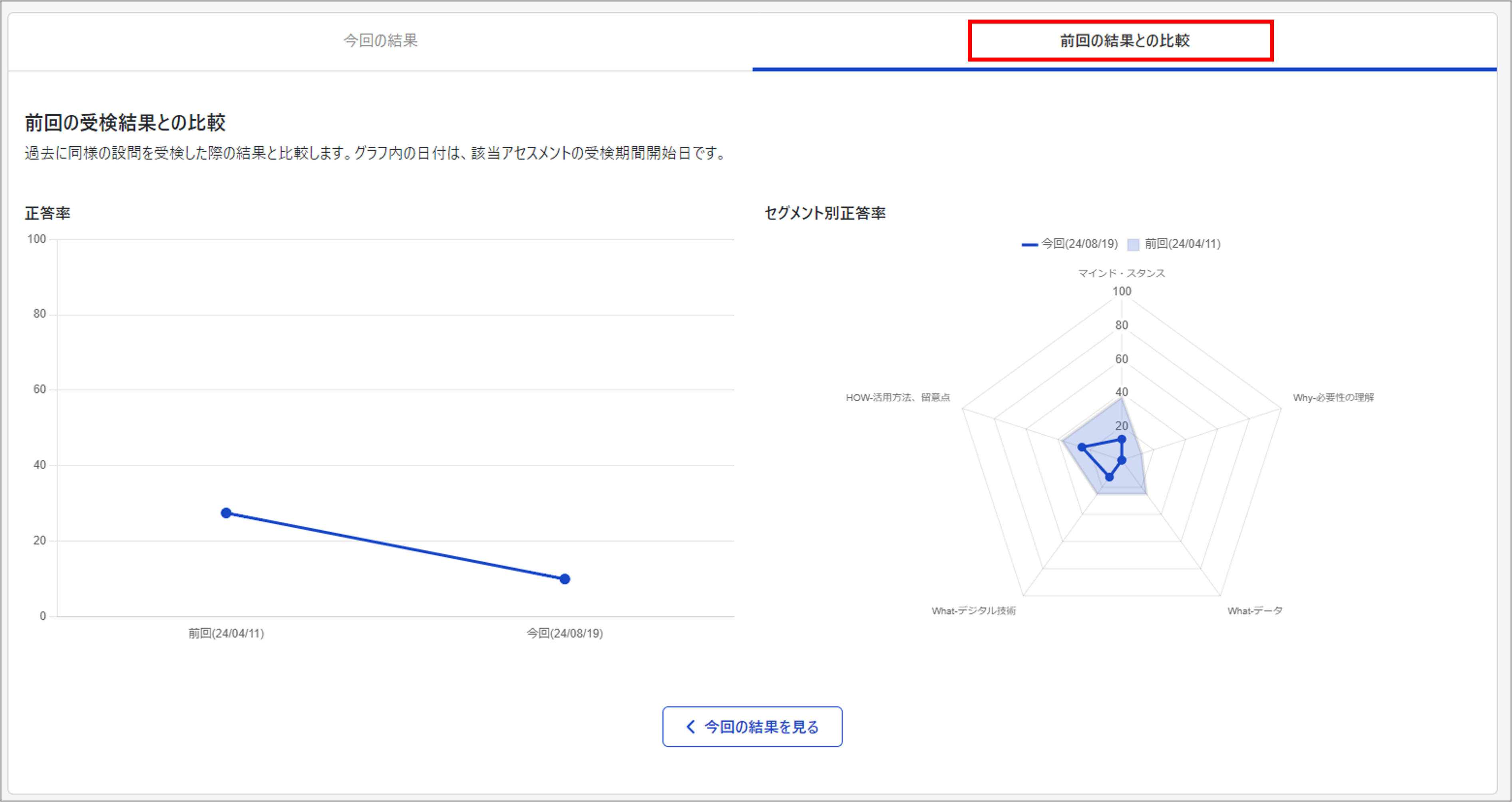Click the 今回(24/08/19) x-axis label
Viewport: 1512px width, 802px height.
point(565,633)
